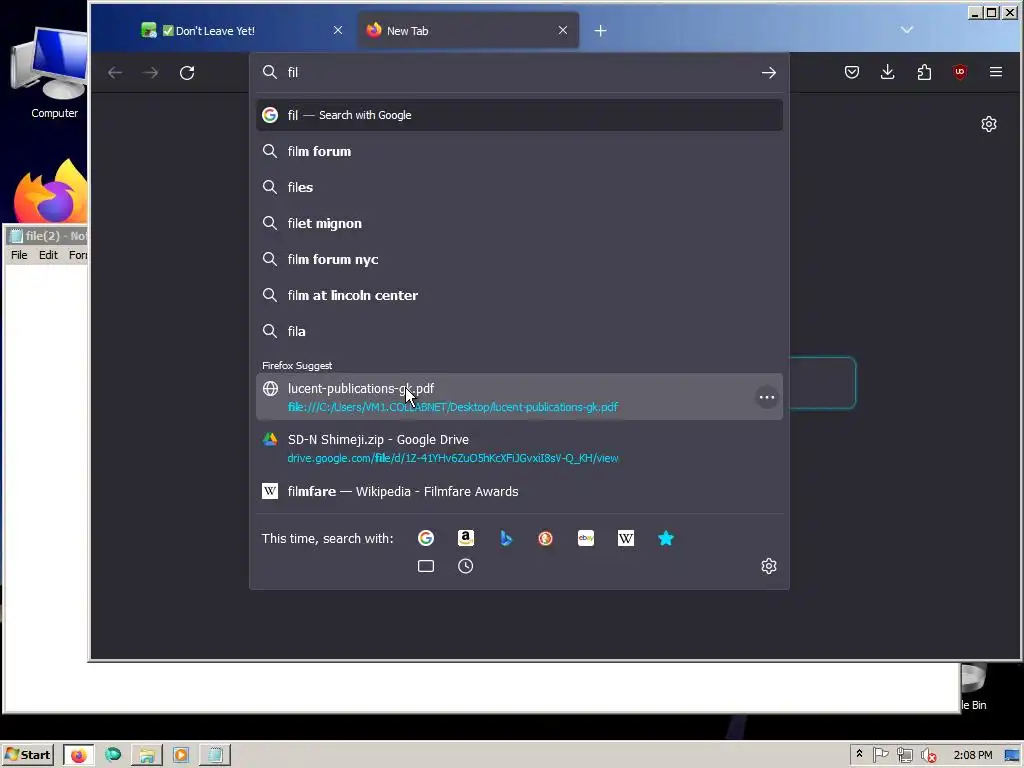Screen dimensions: 1024x768
Task: Open media player icon in taskbar
Action: pos(181,756)
